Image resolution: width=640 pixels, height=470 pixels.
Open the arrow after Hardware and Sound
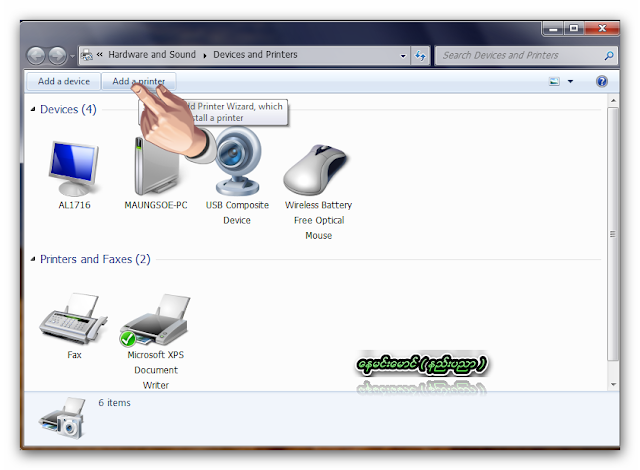[205, 55]
